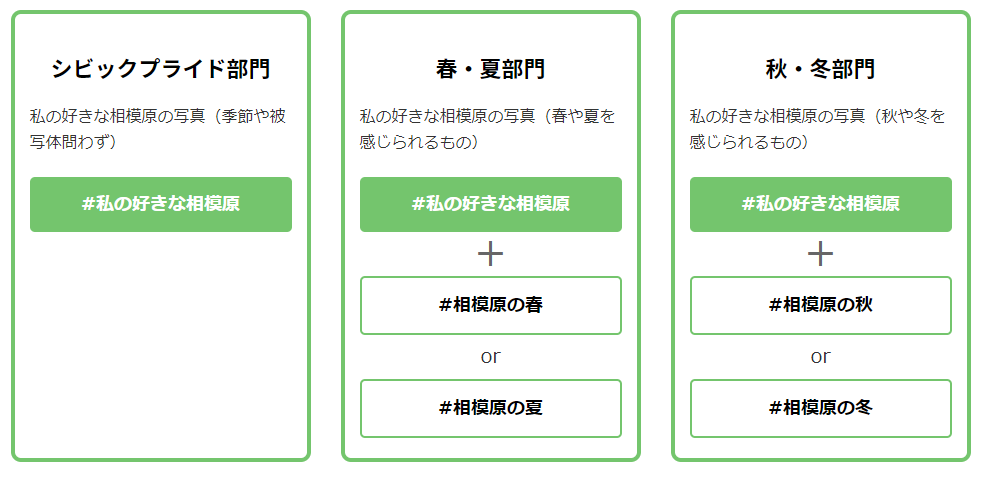
Task: Click blank space below #相模原の夏 box
Action: pyautogui.click(x=490, y=448)
